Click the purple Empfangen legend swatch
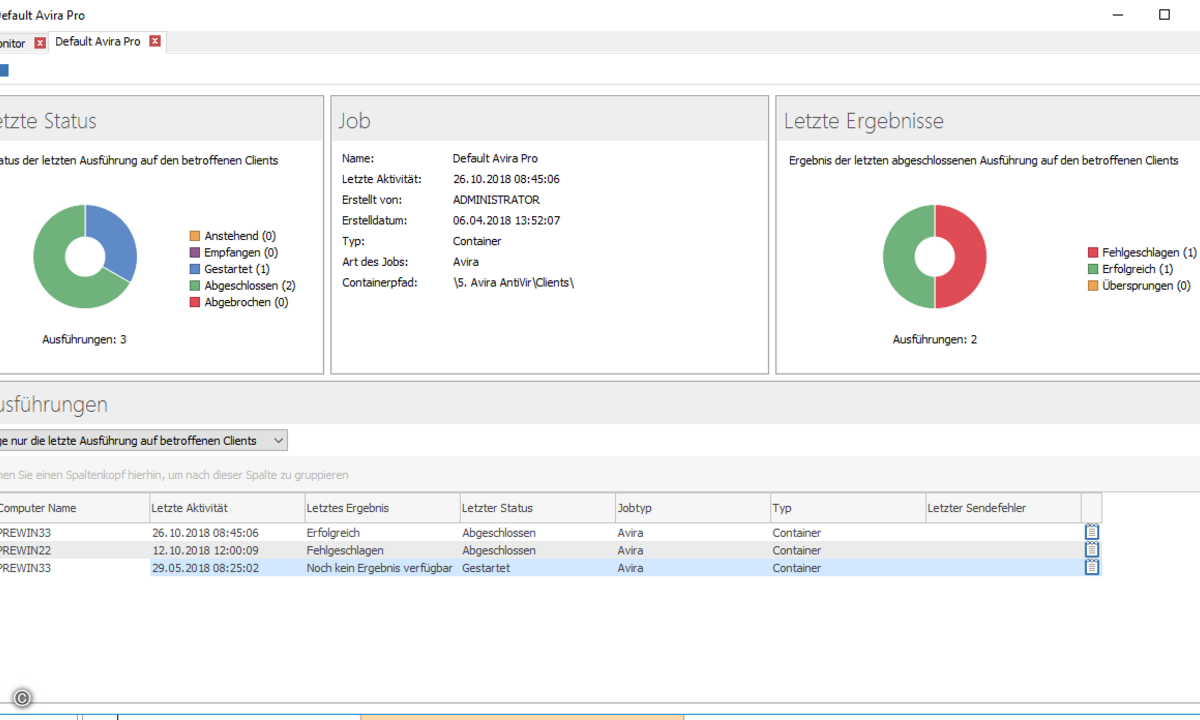Image resolution: width=1200 pixels, height=720 pixels. (195, 253)
